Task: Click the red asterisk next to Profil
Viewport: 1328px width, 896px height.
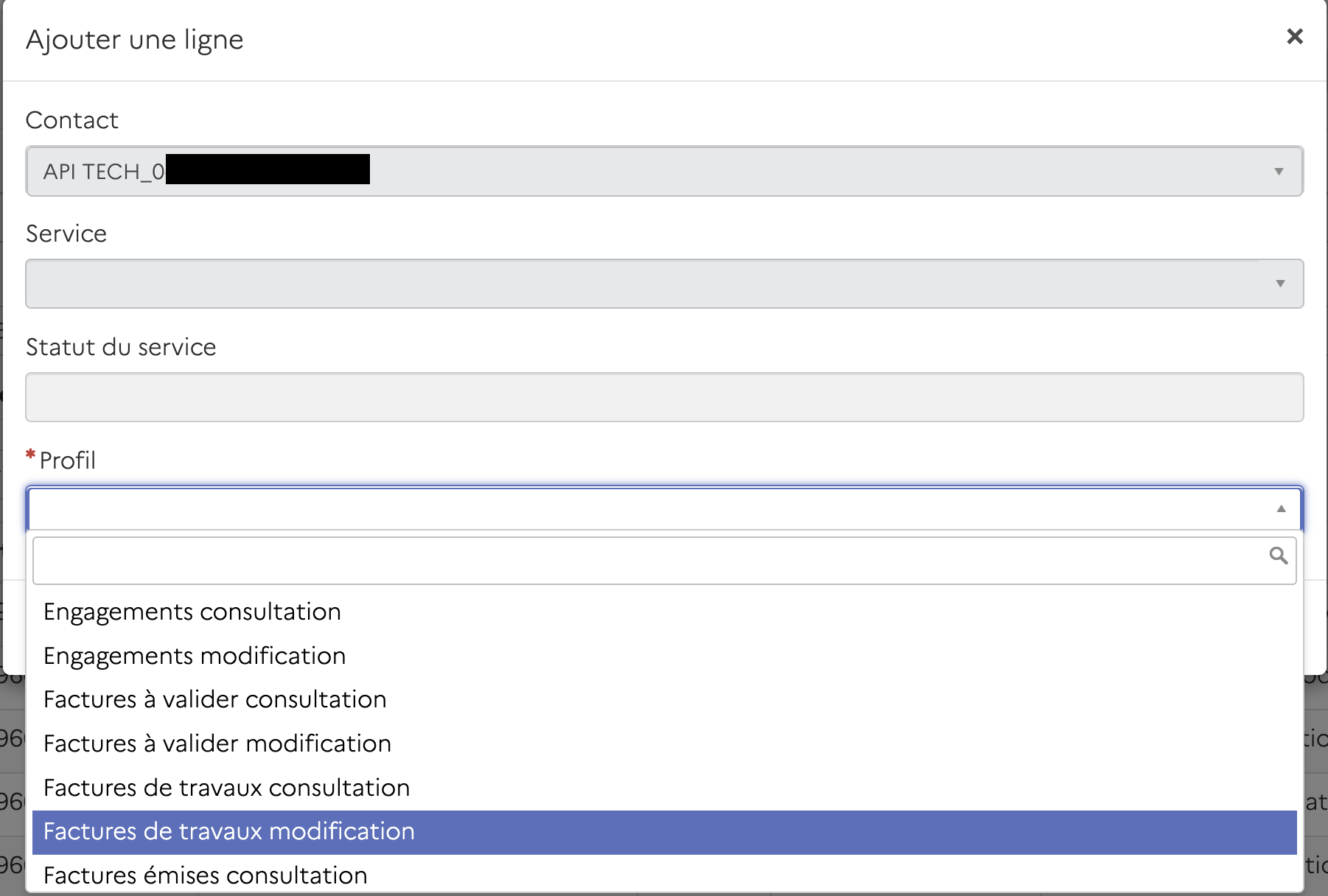Action: coord(29,455)
